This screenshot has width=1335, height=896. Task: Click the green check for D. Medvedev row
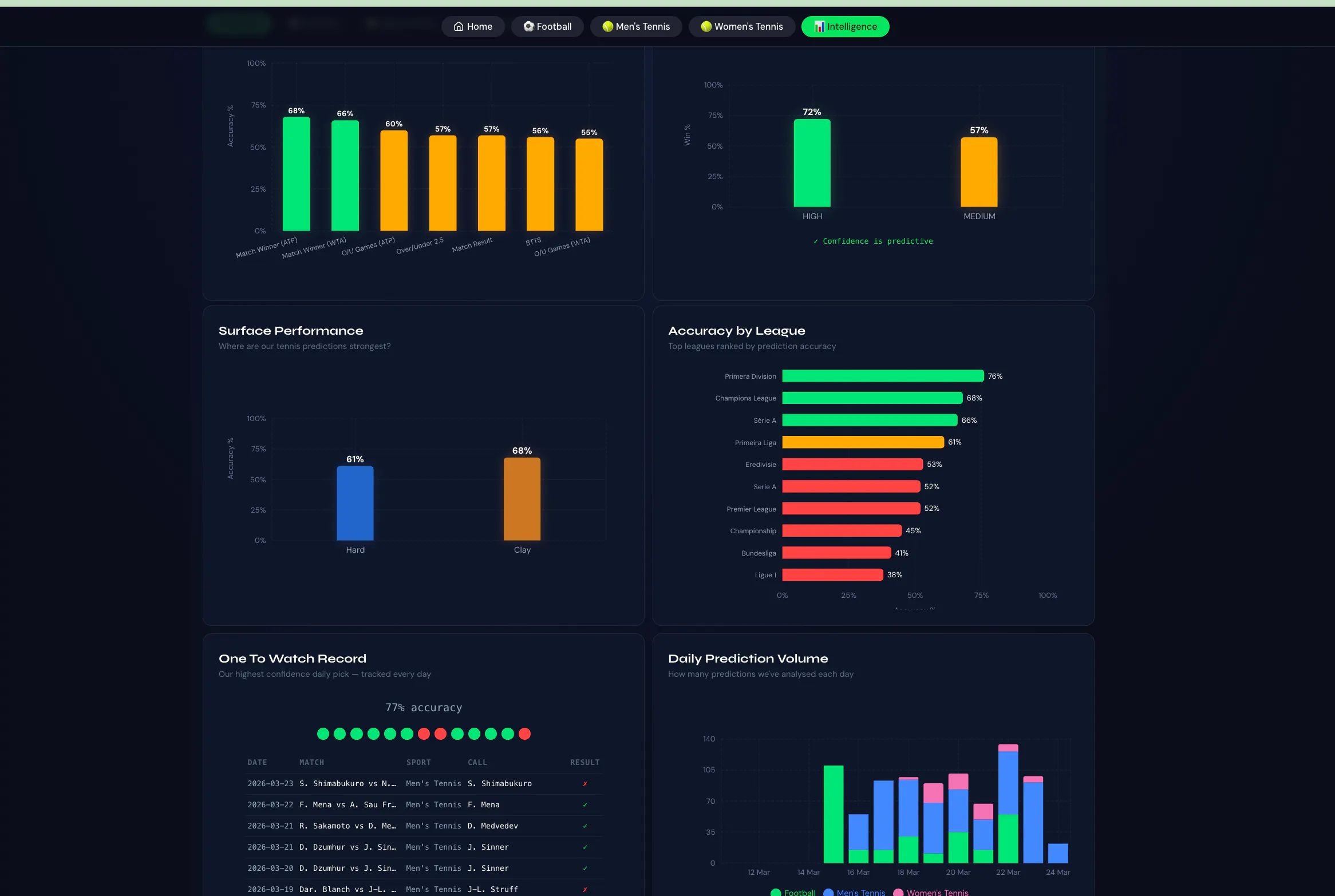(x=585, y=826)
